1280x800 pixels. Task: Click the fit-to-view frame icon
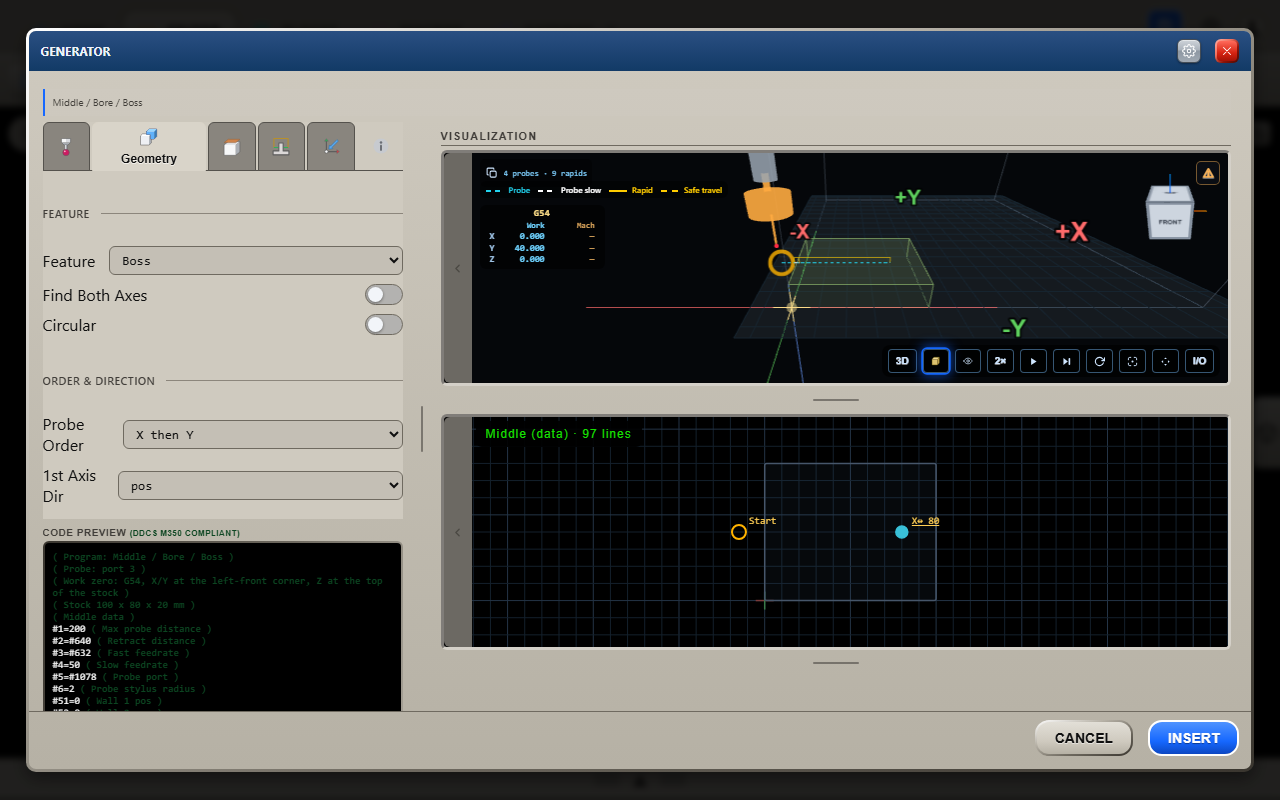click(1132, 361)
